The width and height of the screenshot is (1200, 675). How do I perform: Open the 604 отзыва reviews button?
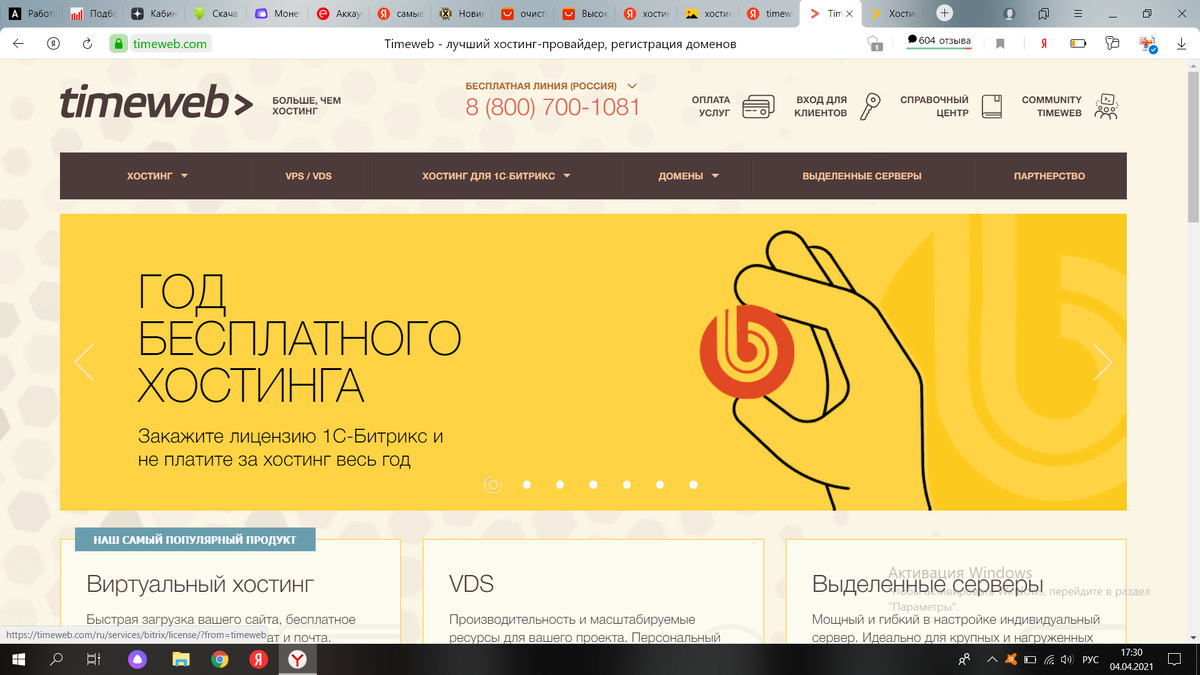point(939,42)
